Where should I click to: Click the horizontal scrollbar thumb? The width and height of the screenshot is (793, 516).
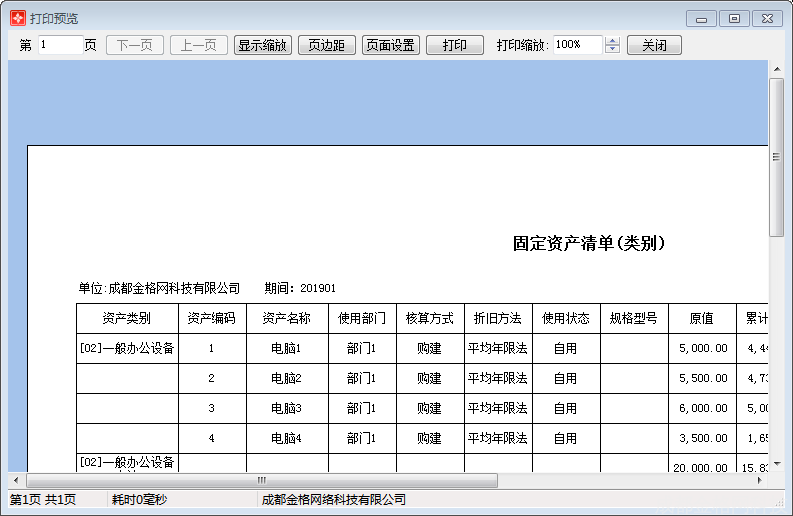click(292, 481)
